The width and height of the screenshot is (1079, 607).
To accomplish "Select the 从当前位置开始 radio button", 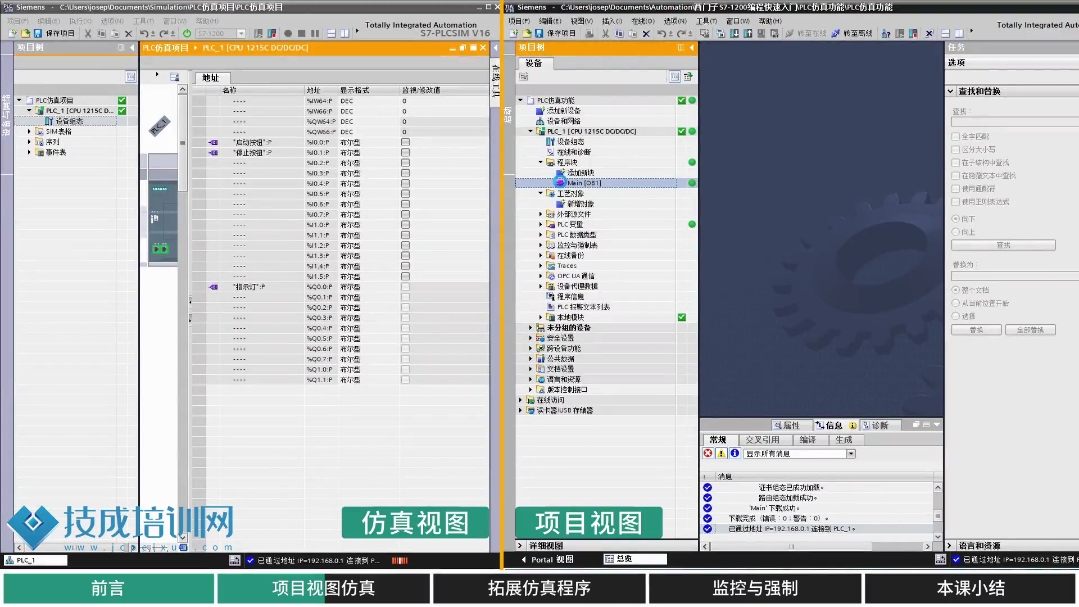I will click(x=955, y=303).
